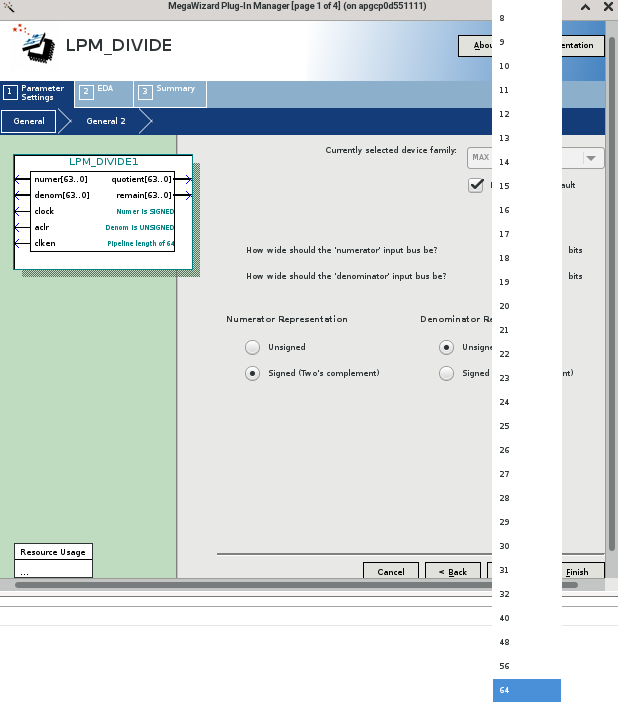Pick 25 in the bit width list

(527, 426)
